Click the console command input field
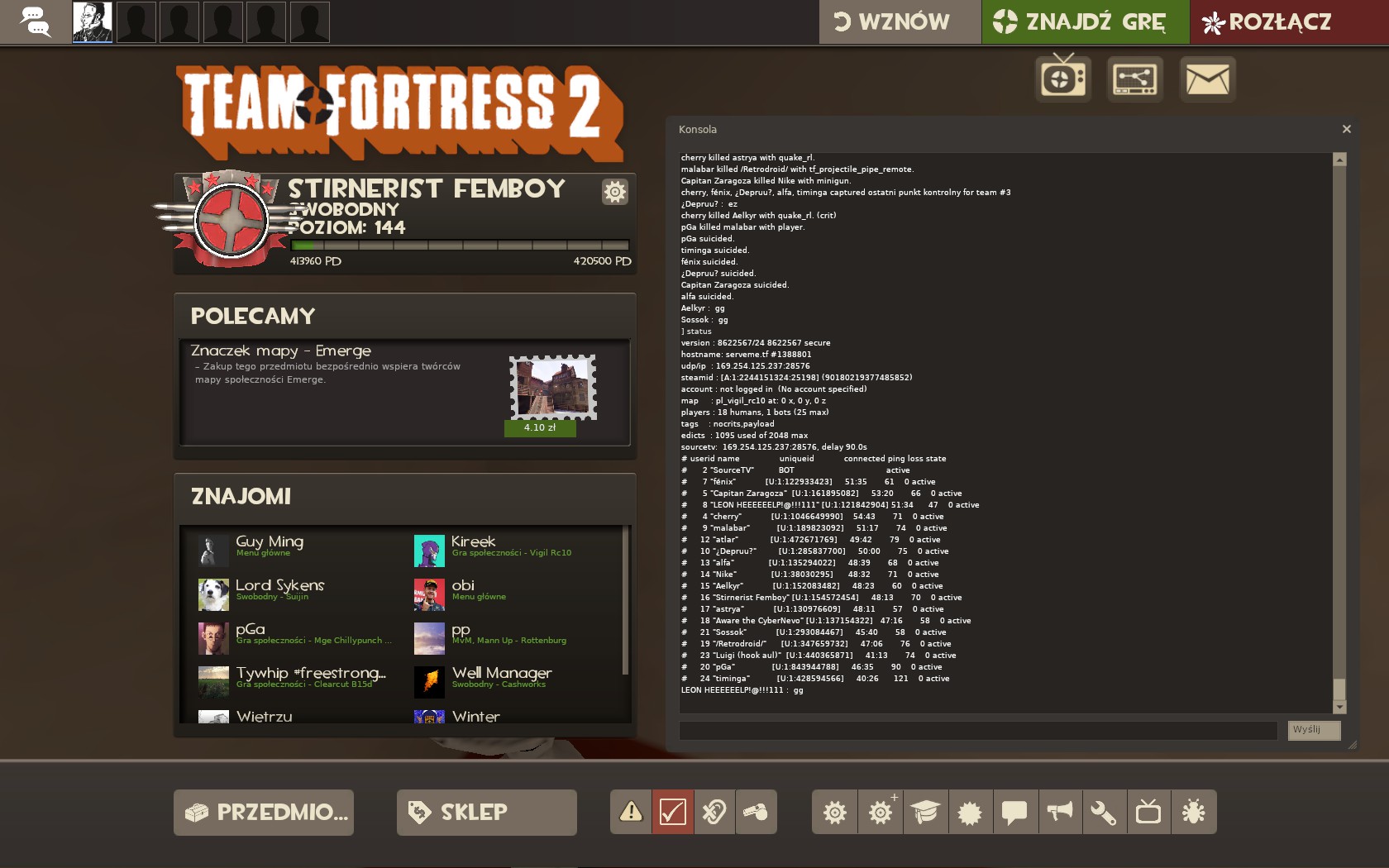The height and width of the screenshot is (868, 1389). (x=977, y=730)
